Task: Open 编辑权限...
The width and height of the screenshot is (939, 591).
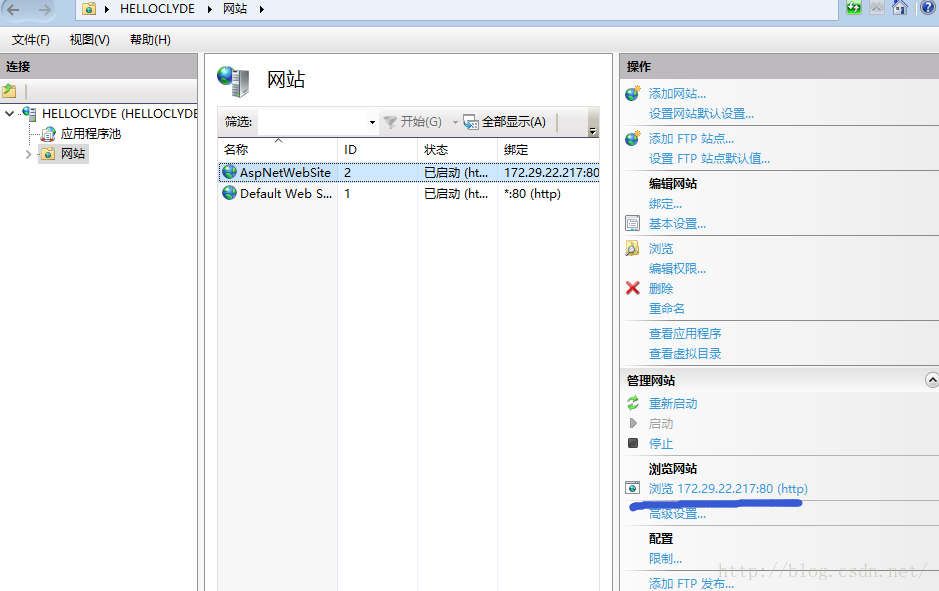Action: pos(677,268)
